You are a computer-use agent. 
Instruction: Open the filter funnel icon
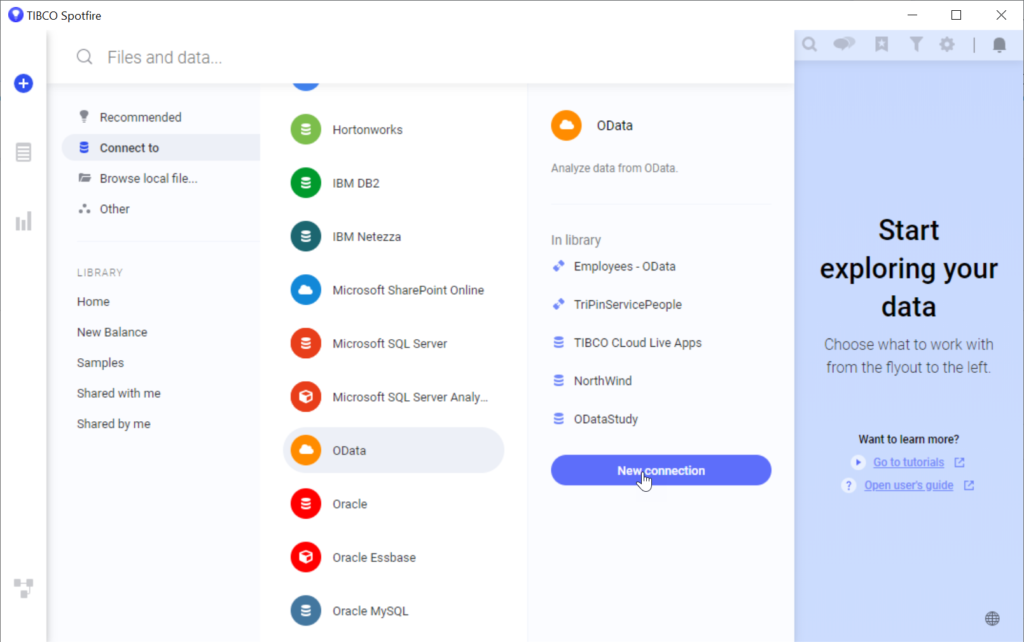tap(915, 44)
